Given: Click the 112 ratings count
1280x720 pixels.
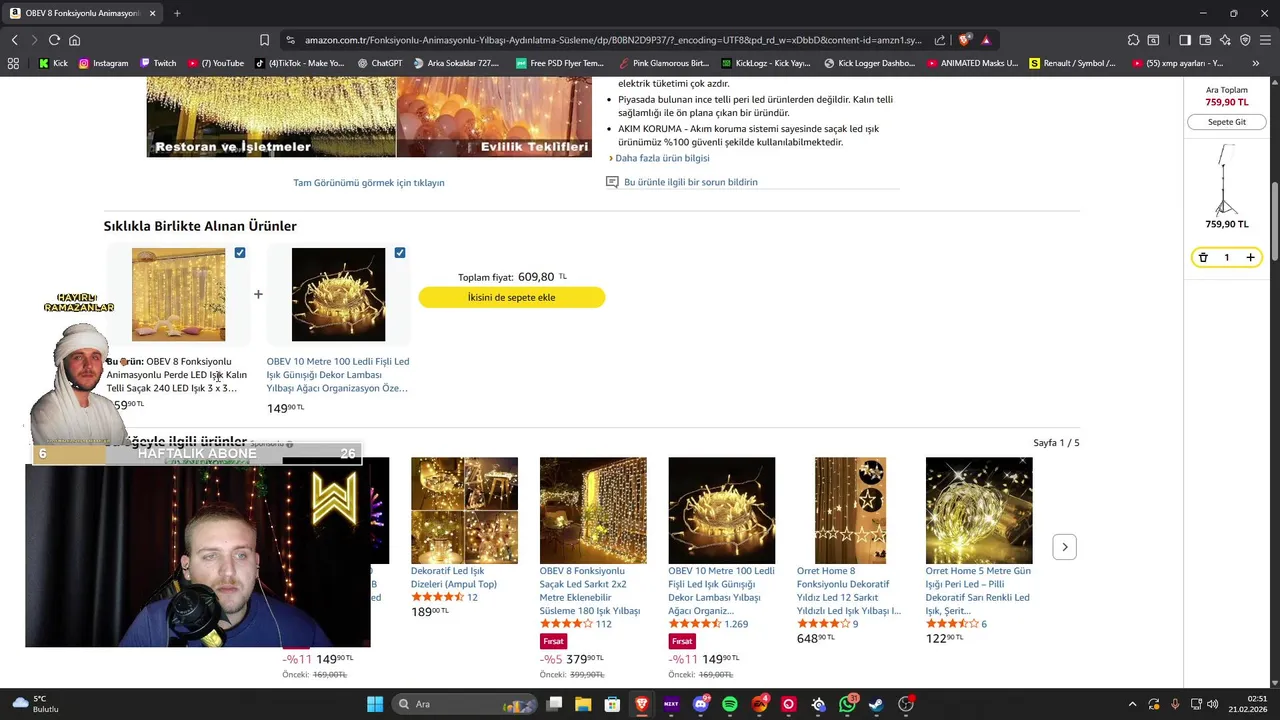Looking at the screenshot, I should [x=603, y=624].
